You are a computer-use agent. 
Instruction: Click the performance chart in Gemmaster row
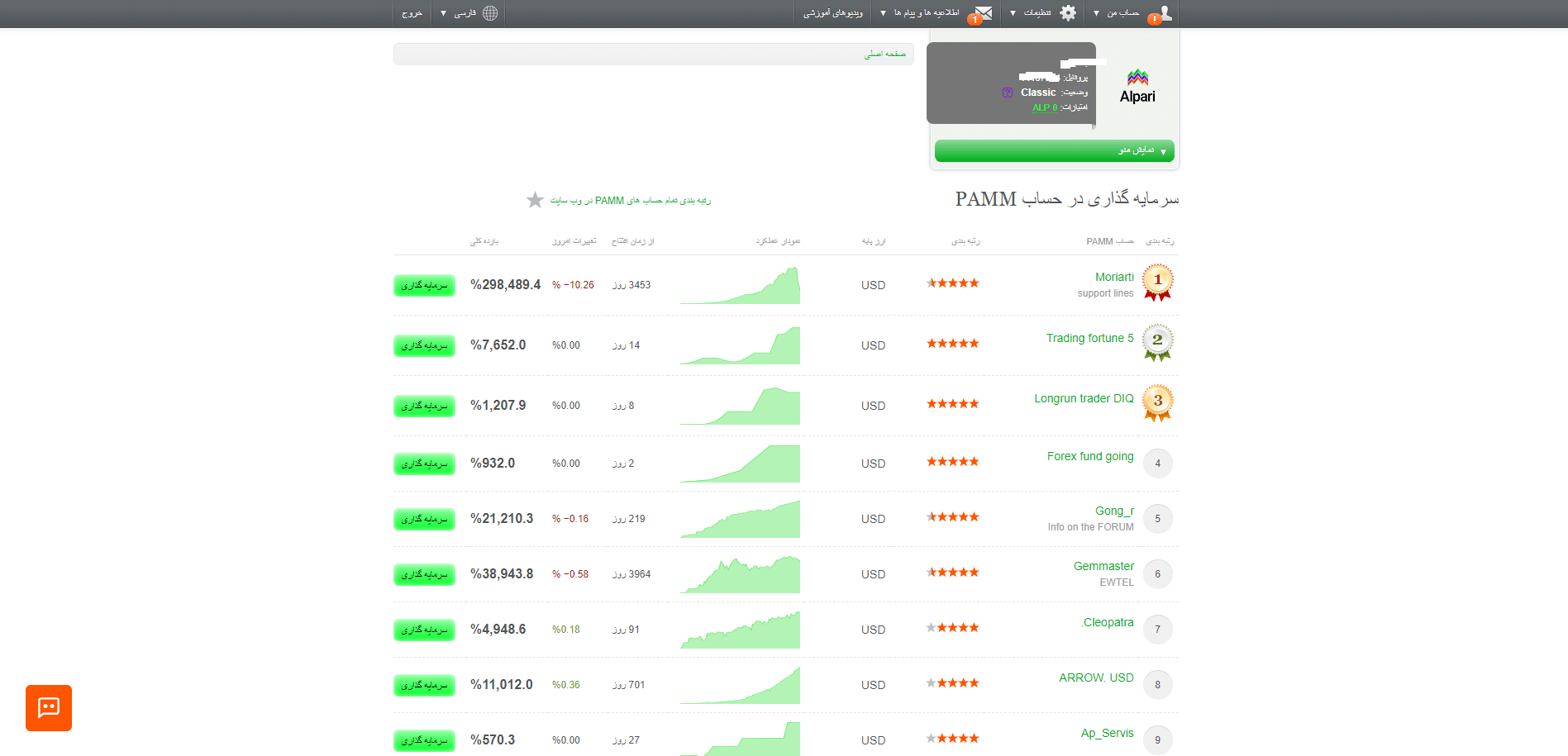pyautogui.click(x=740, y=574)
